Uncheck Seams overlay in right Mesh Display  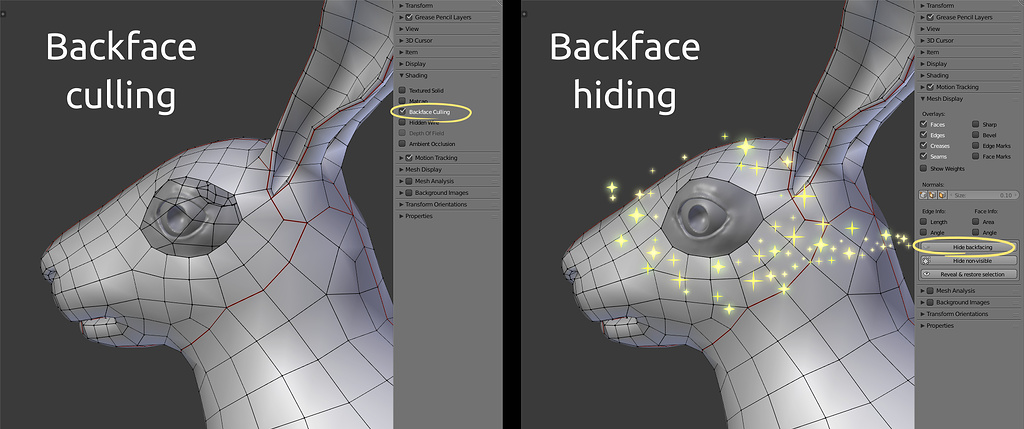[923, 157]
